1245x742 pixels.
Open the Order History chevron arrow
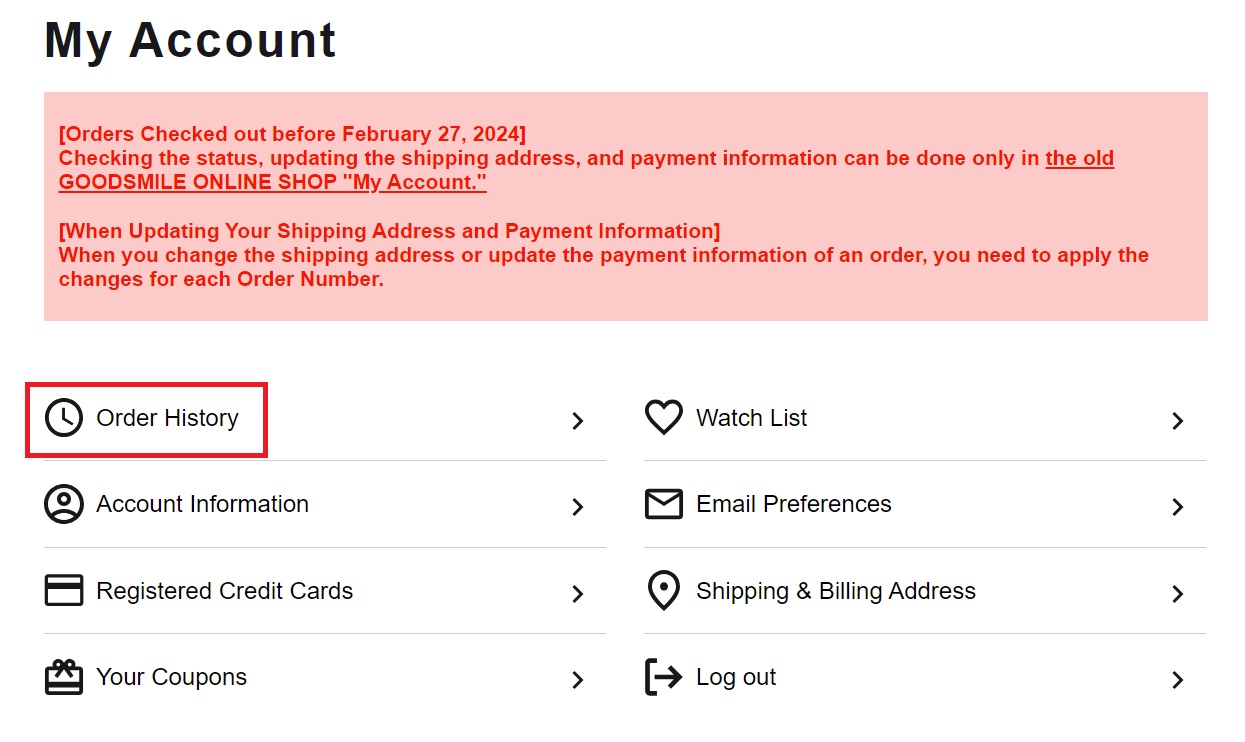point(578,421)
